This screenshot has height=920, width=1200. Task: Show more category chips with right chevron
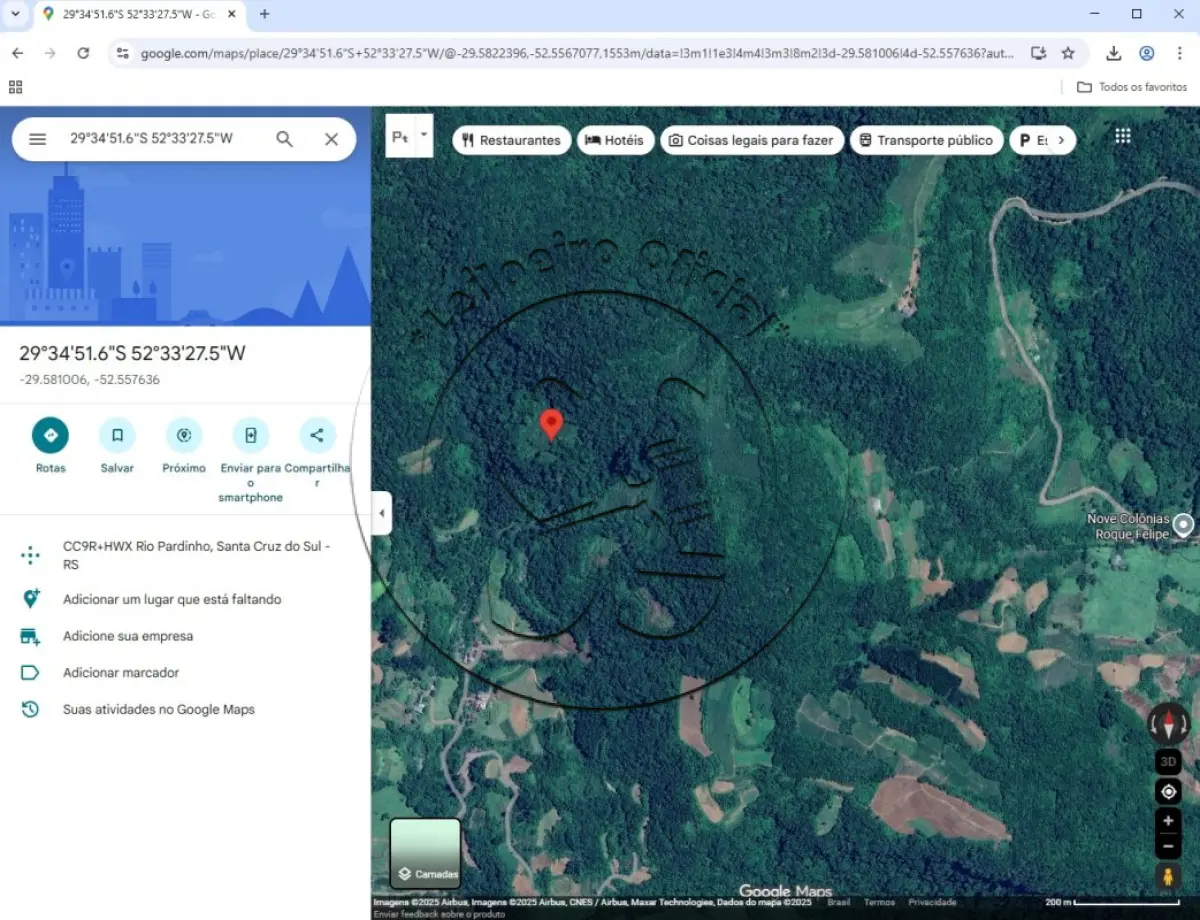[1061, 140]
